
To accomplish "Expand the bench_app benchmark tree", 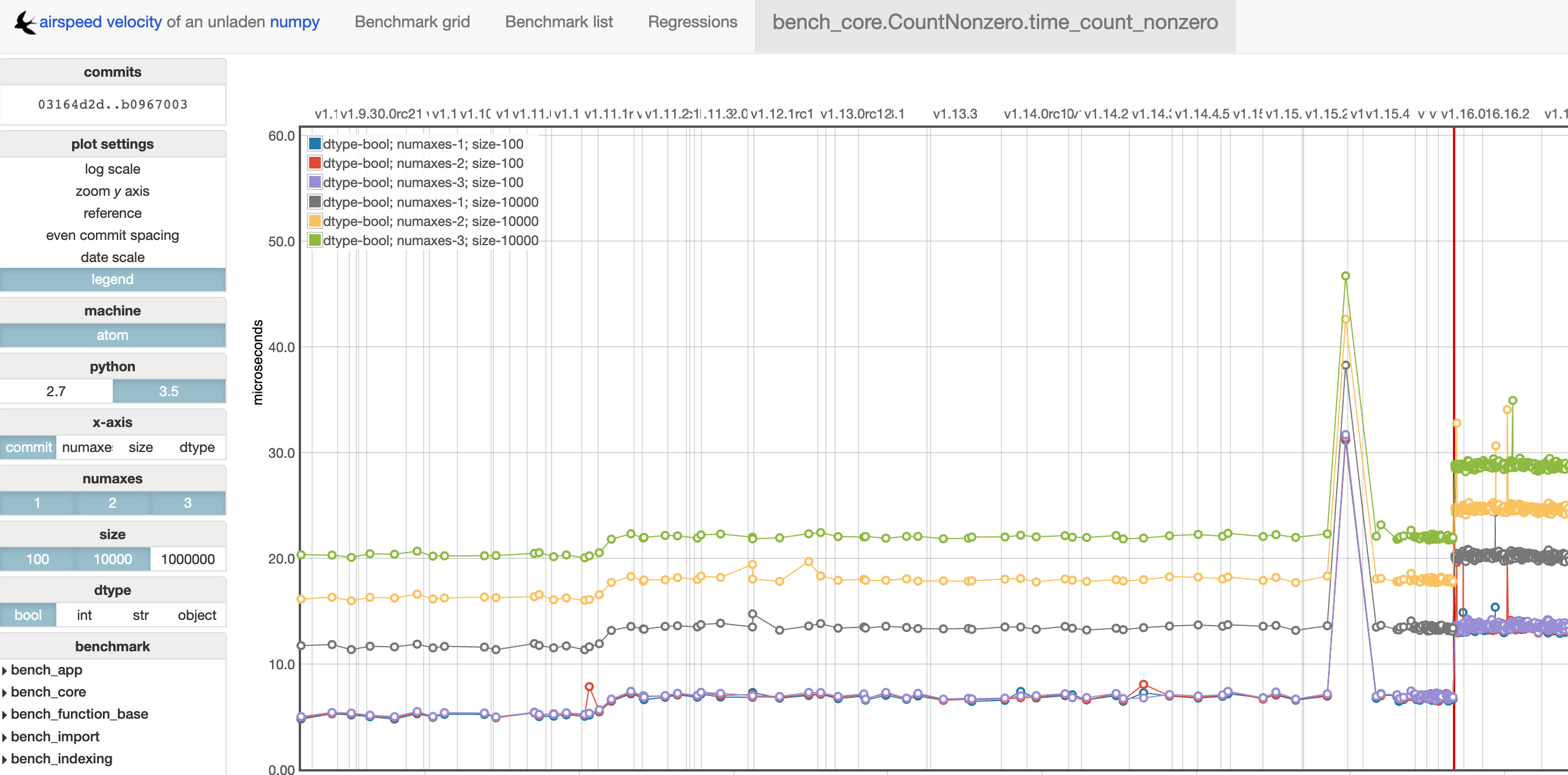I will pyautogui.click(x=46, y=670).
